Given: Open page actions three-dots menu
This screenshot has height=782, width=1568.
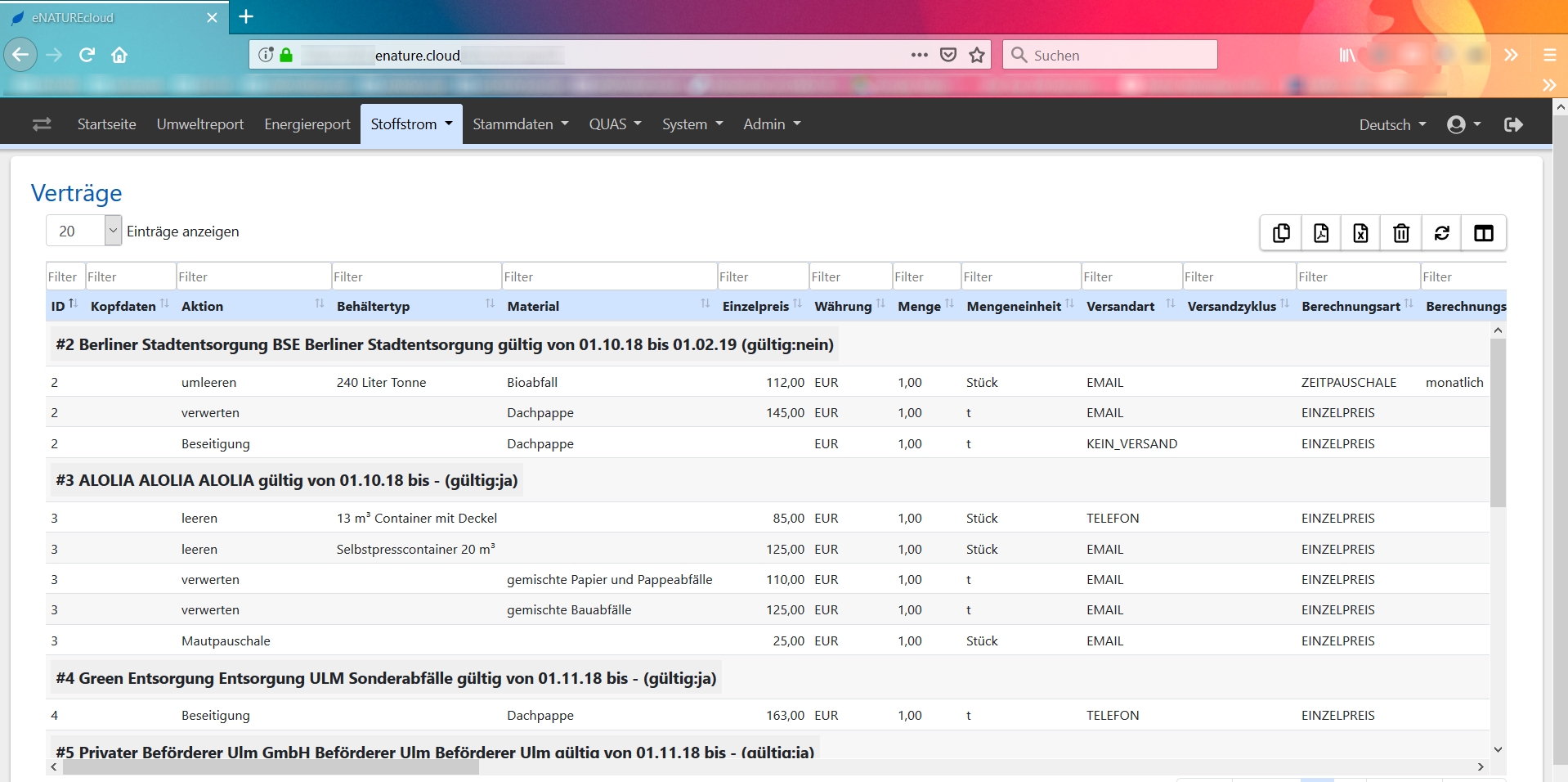Looking at the screenshot, I should [x=920, y=55].
